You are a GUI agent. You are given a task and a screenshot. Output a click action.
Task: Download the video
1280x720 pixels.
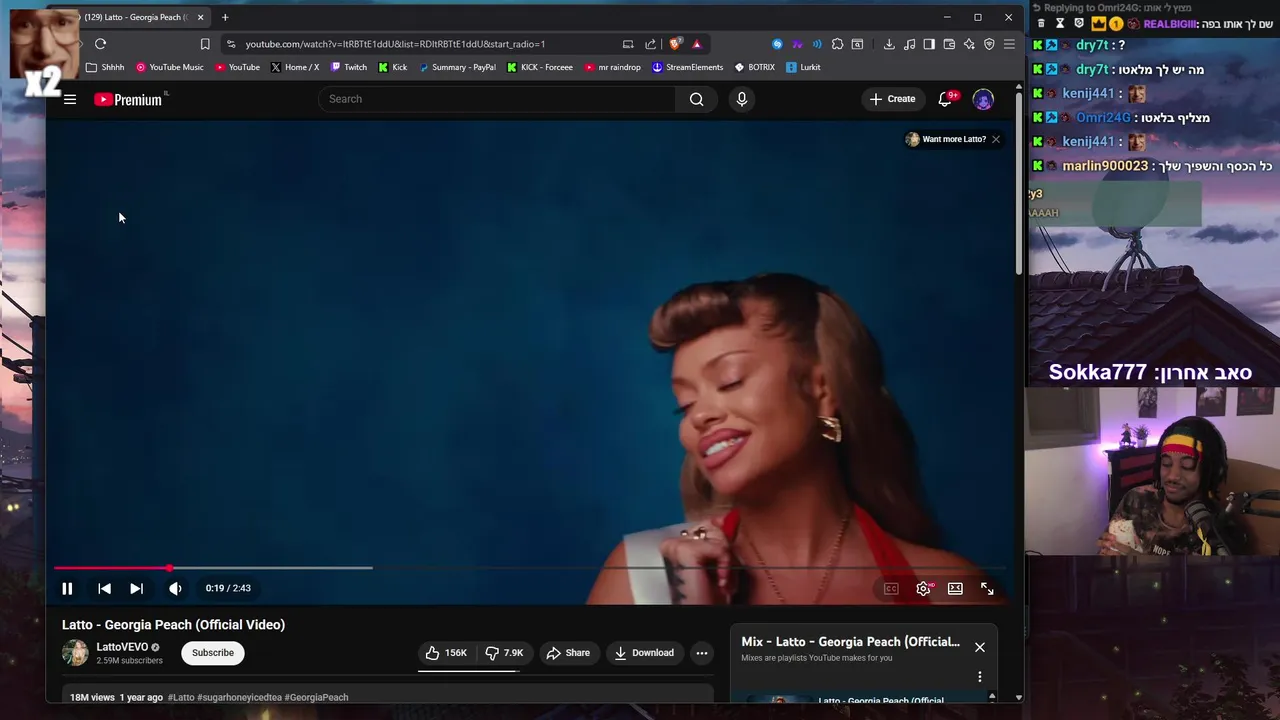pyautogui.click(x=644, y=653)
